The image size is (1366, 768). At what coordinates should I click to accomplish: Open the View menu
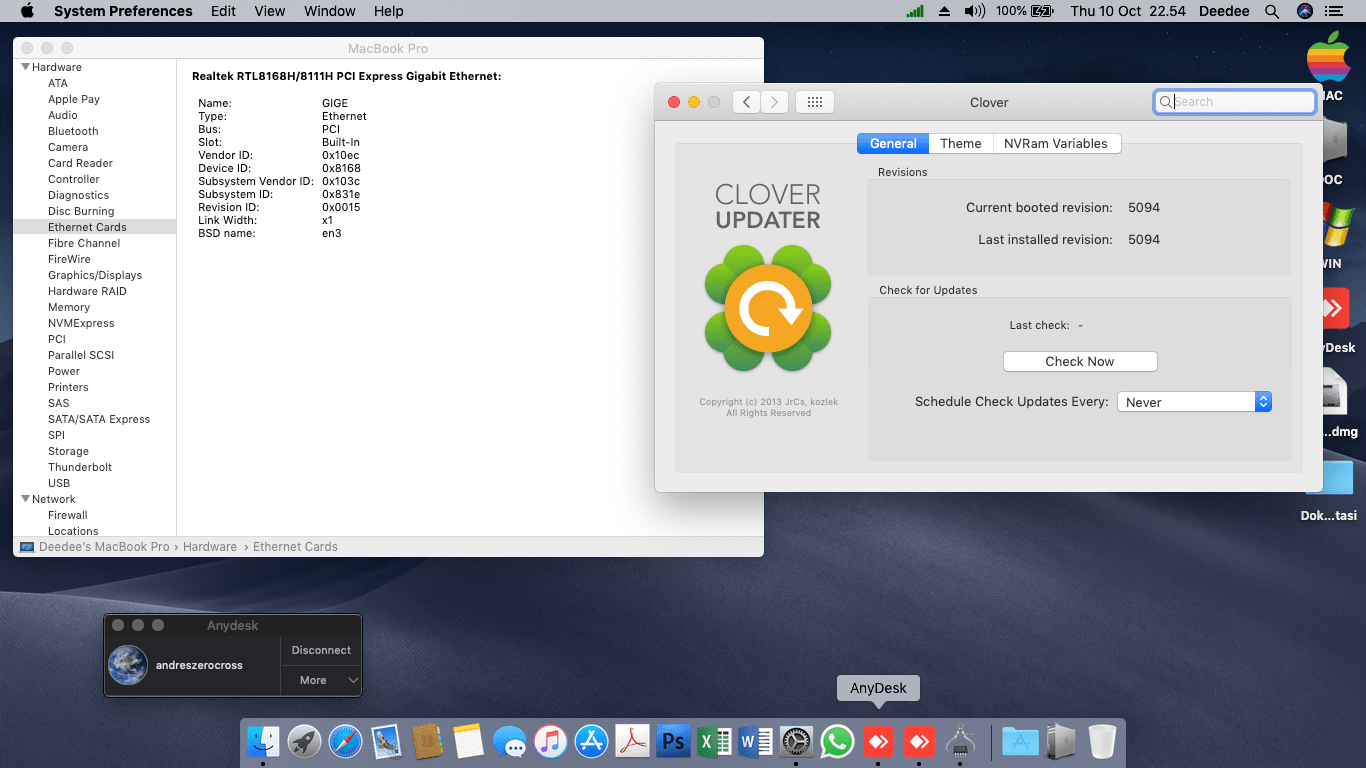tap(270, 11)
